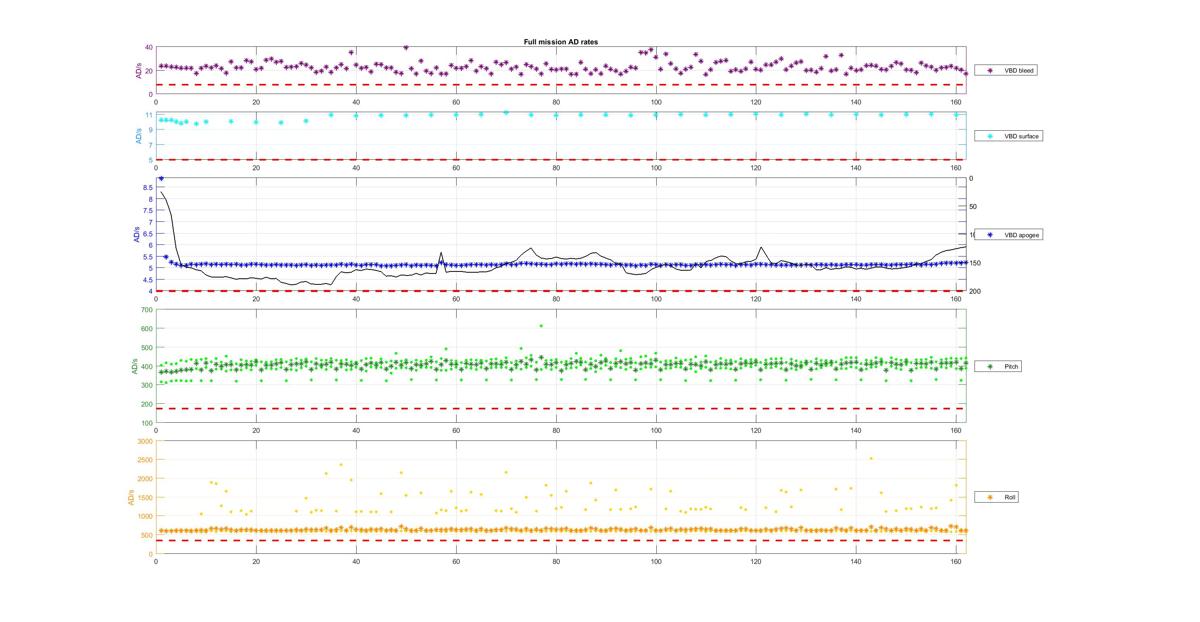
Task: Click the 50 tick on the right depth axis
Action: coord(973,207)
